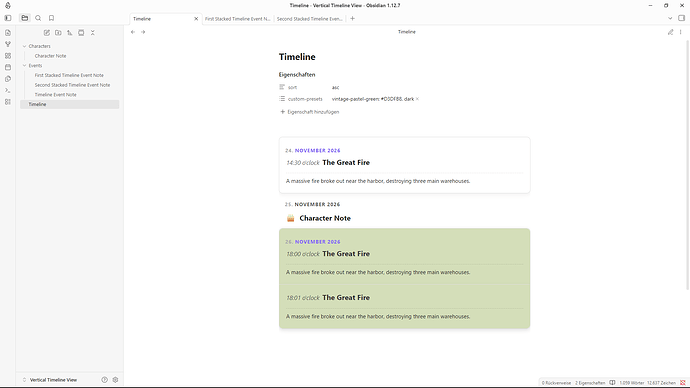690x388 pixels.
Task: Click the vertical scrollbar of the note
Action: 687,165
